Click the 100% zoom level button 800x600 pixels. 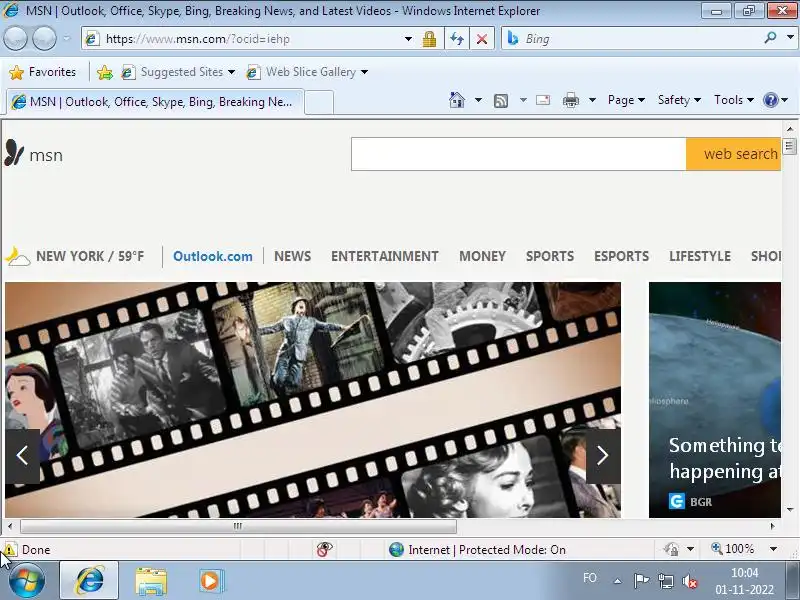click(733, 549)
